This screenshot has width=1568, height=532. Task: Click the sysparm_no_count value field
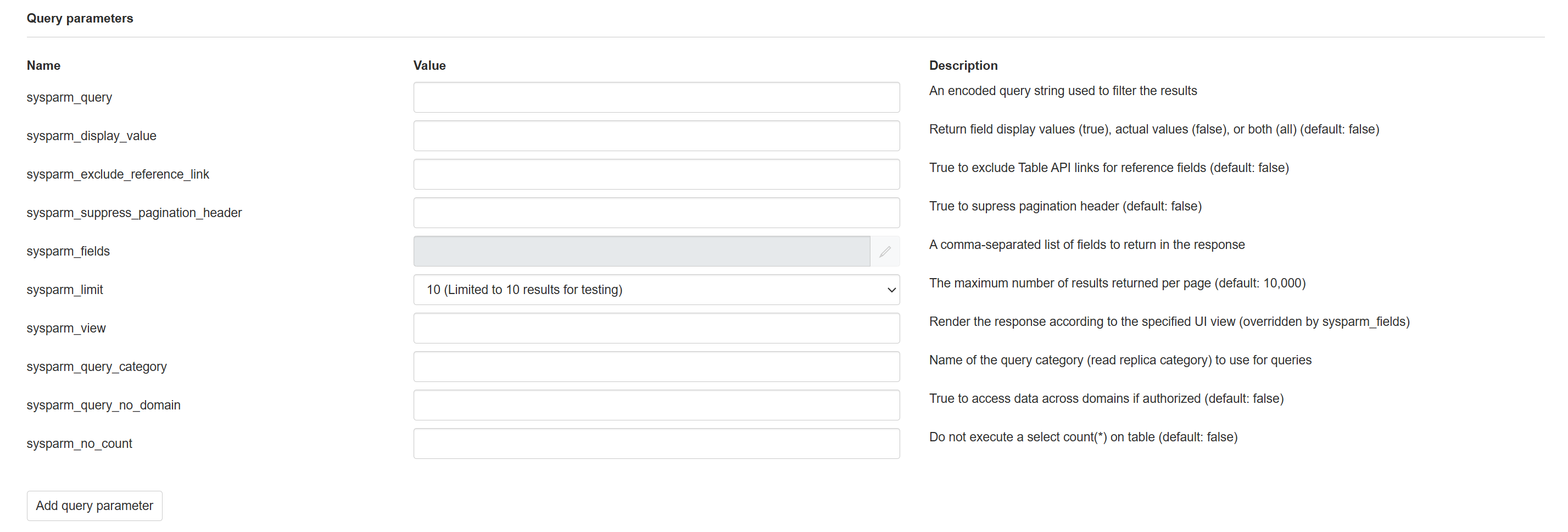[656, 444]
